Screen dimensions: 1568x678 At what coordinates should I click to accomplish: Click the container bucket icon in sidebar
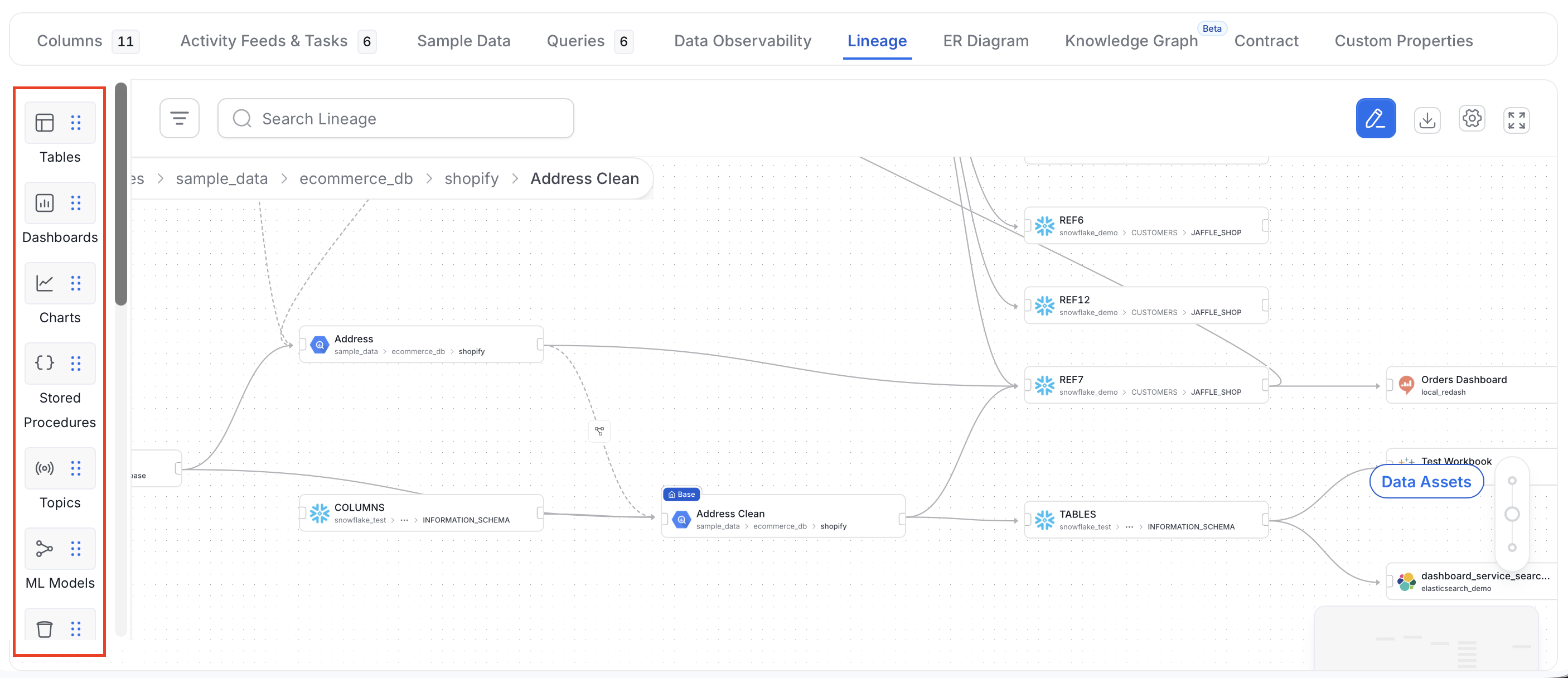[45, 629]
